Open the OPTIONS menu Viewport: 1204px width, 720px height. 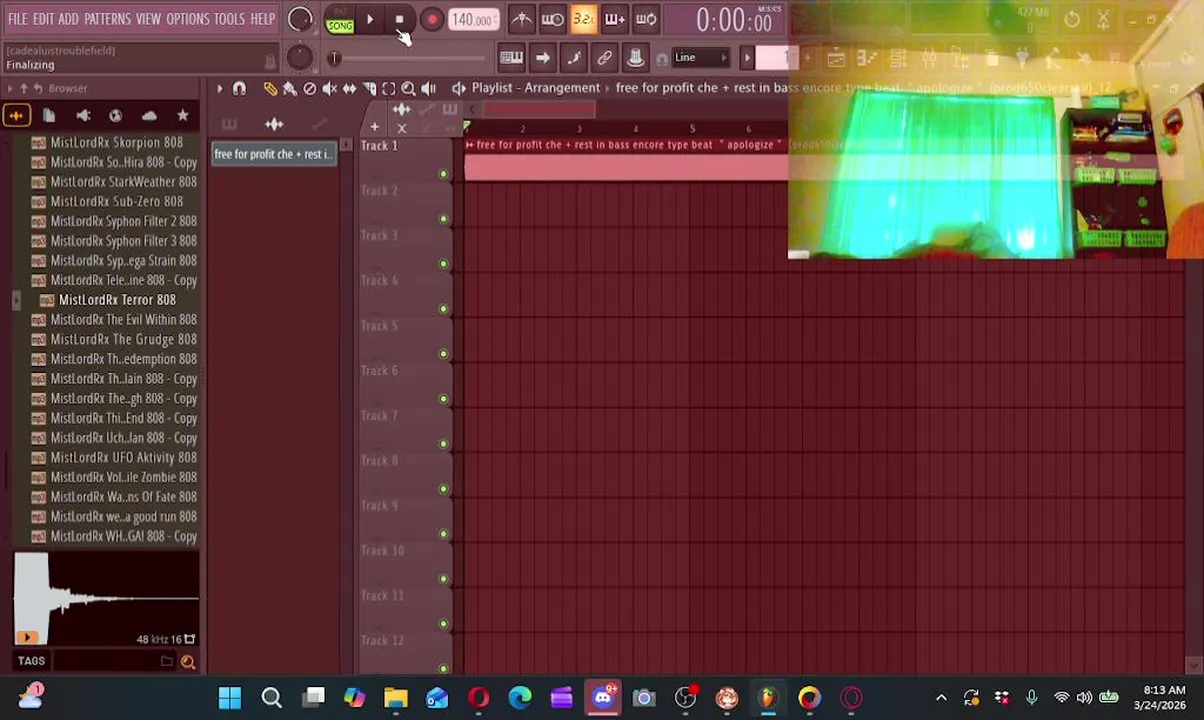point(187,19)
